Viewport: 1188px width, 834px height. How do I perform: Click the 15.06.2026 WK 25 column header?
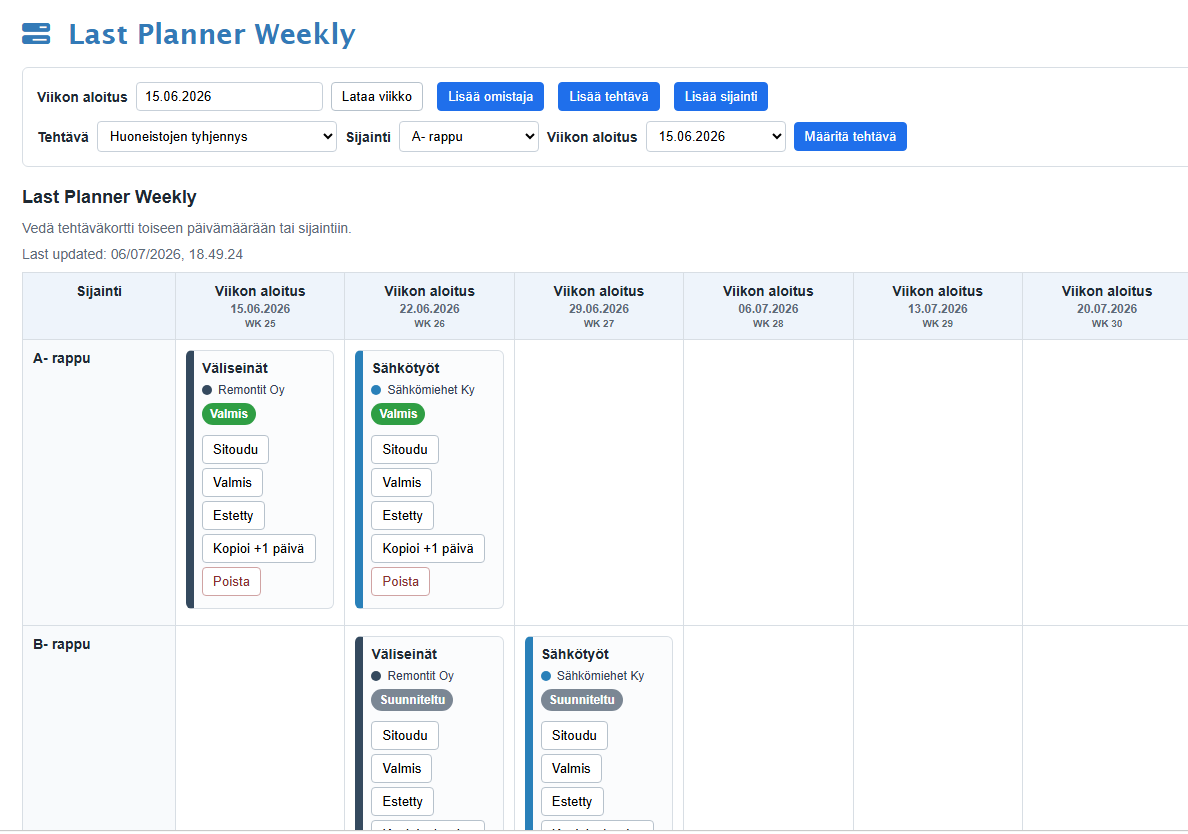[260, 306]
